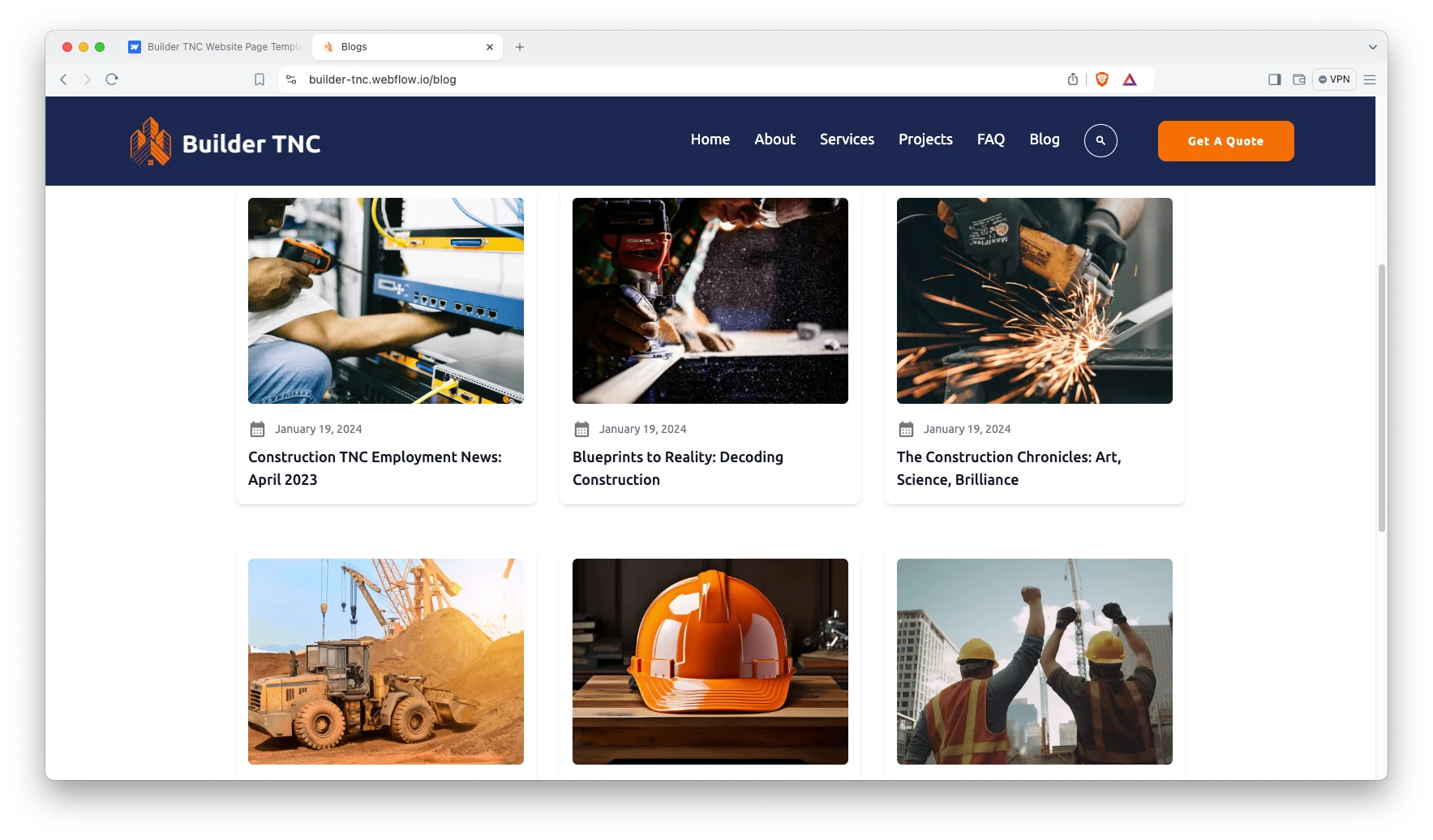Open the Services menu item
The height and width of the screenshot is (840, 1433).
click(x=847, y=139)
